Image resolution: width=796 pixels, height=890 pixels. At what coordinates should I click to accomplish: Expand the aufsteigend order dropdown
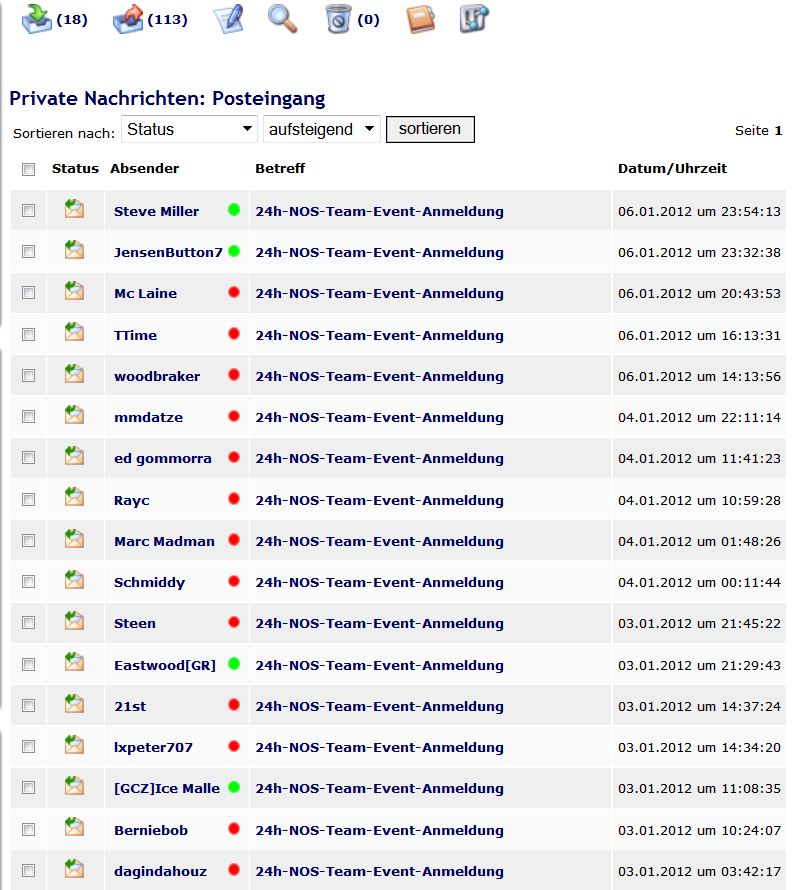point(321,129)
